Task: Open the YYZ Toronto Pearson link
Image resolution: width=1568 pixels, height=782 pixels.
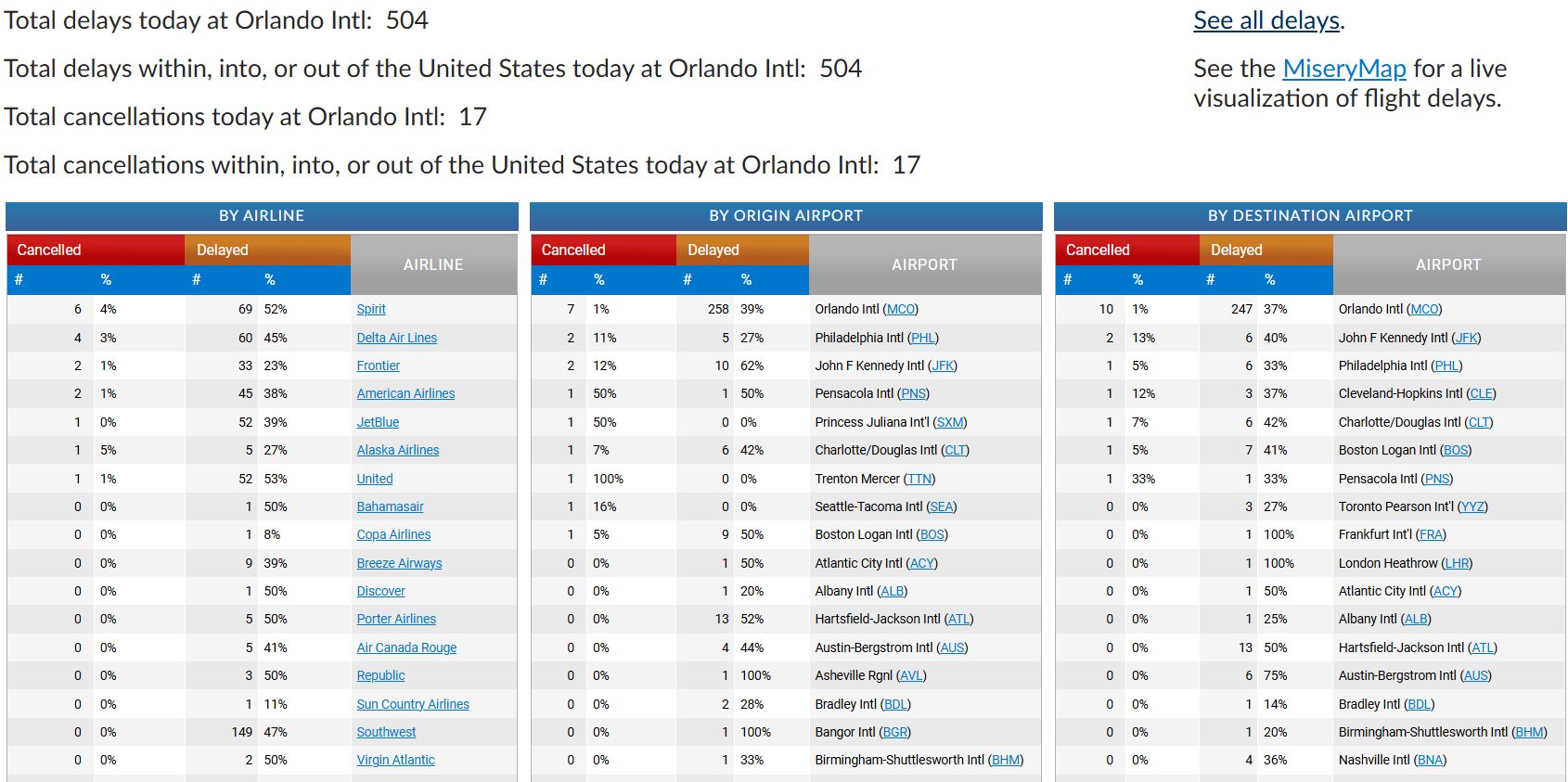Action: point(1472,506)
